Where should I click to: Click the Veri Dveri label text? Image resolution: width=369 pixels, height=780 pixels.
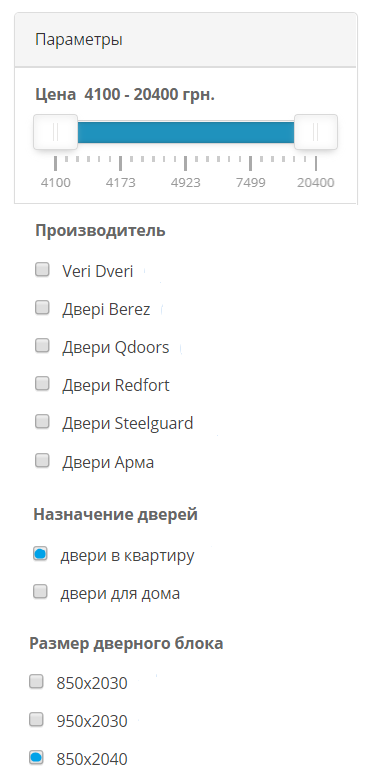97,272
